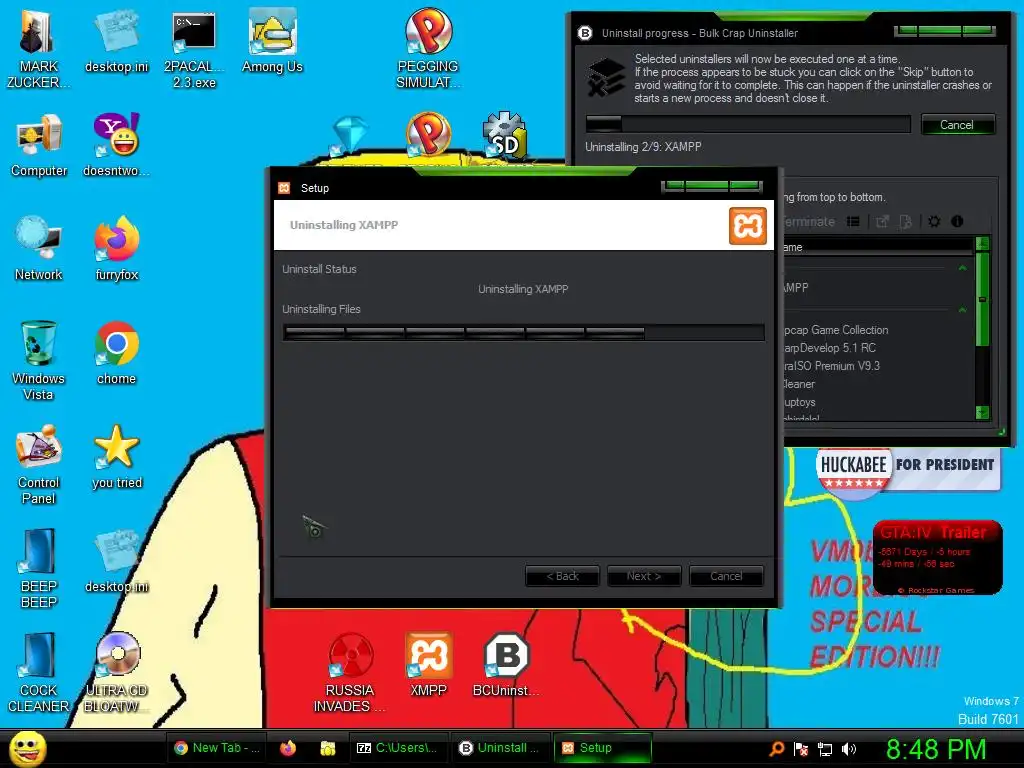This screenshot has height=768, width=1024.
Task: Click the Back button in Setup dialog
Action: pyautogui.click(x=562, y=576)
